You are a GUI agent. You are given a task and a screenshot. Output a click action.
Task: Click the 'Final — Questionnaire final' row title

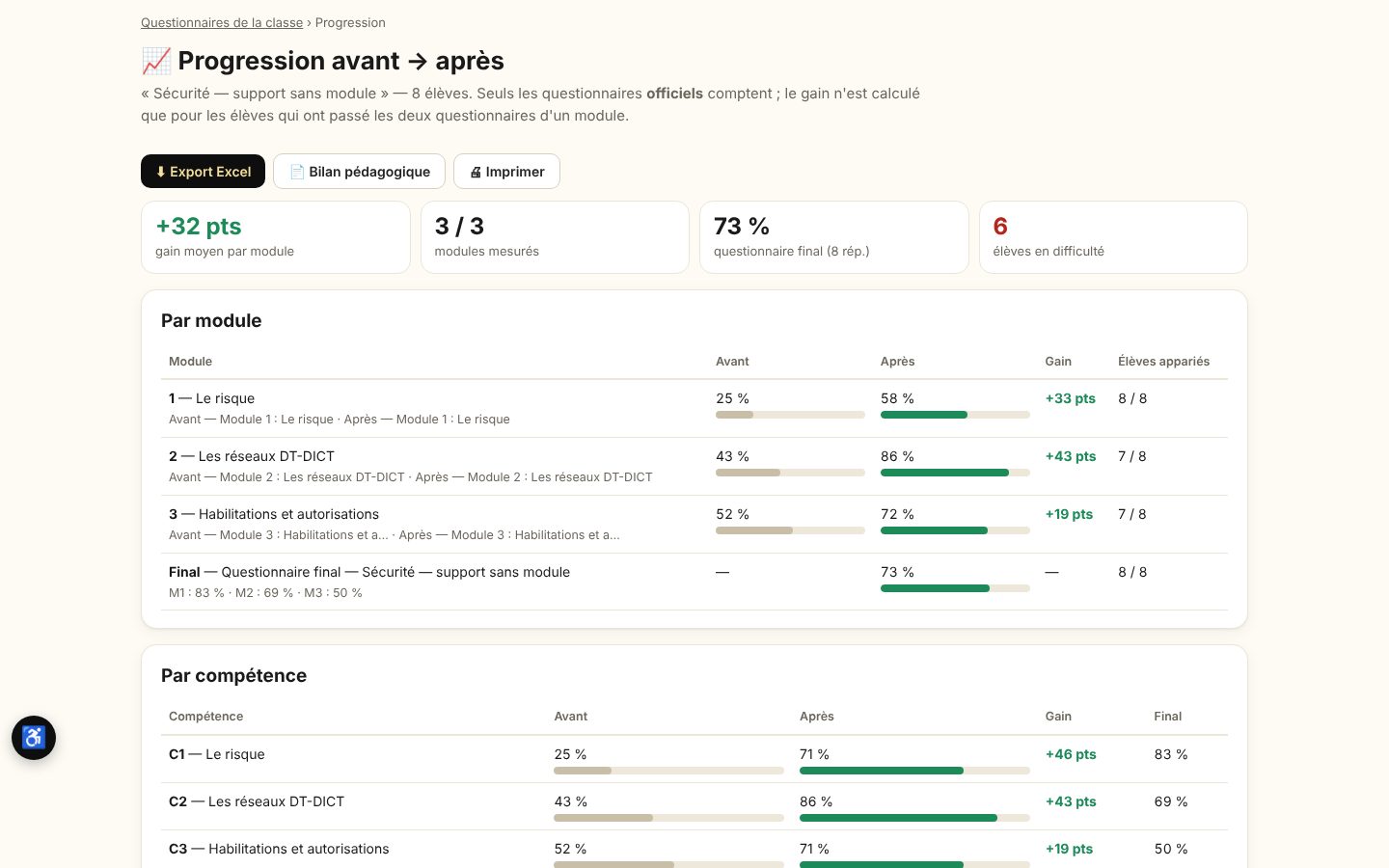pos(369,572)
